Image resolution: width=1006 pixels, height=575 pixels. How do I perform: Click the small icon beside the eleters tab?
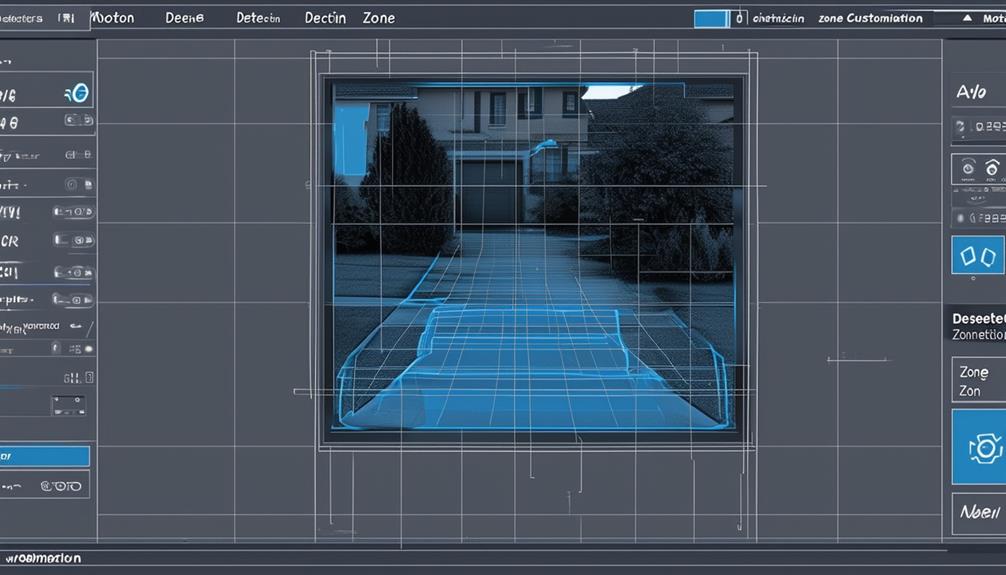[x=66, y=18]
